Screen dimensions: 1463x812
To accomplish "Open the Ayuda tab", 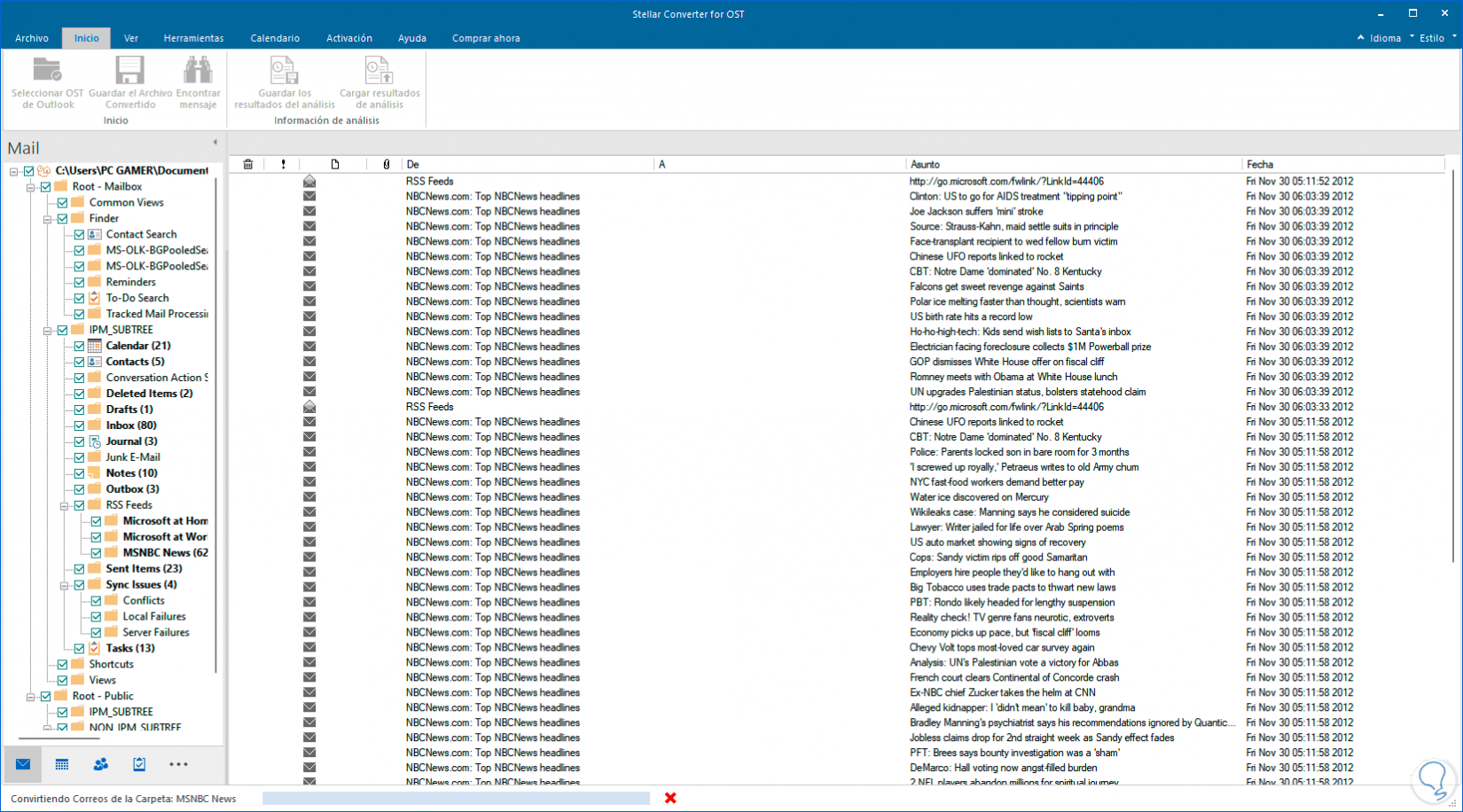I will tap(412, 38).
